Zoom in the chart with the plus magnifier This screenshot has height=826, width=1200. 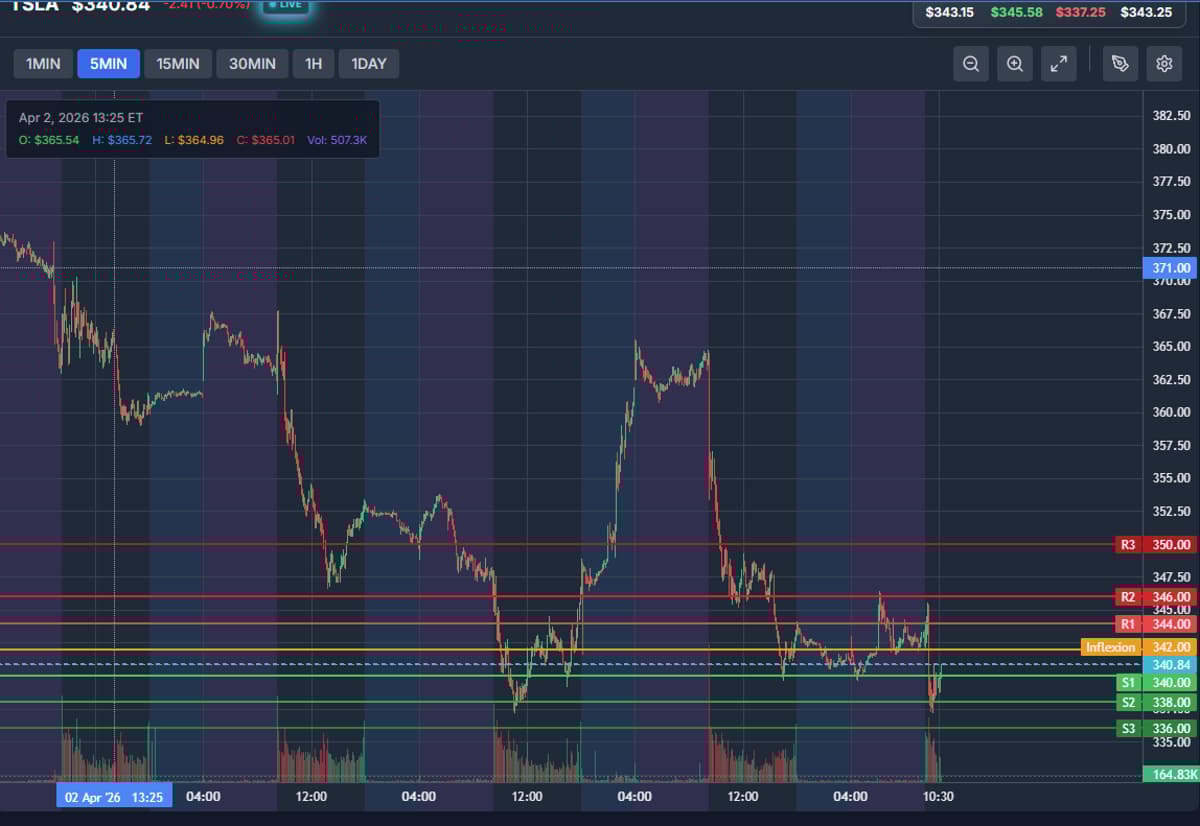tap(1014, 64)
